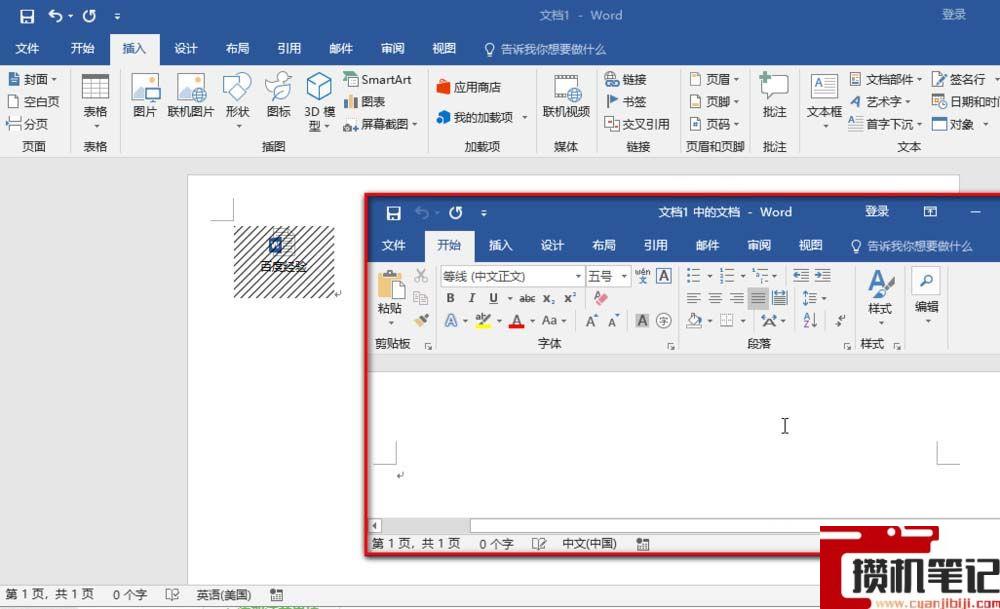Open 样式 styles gallery
Viewport: 1000px width, 609px height.
pos(881,297)
